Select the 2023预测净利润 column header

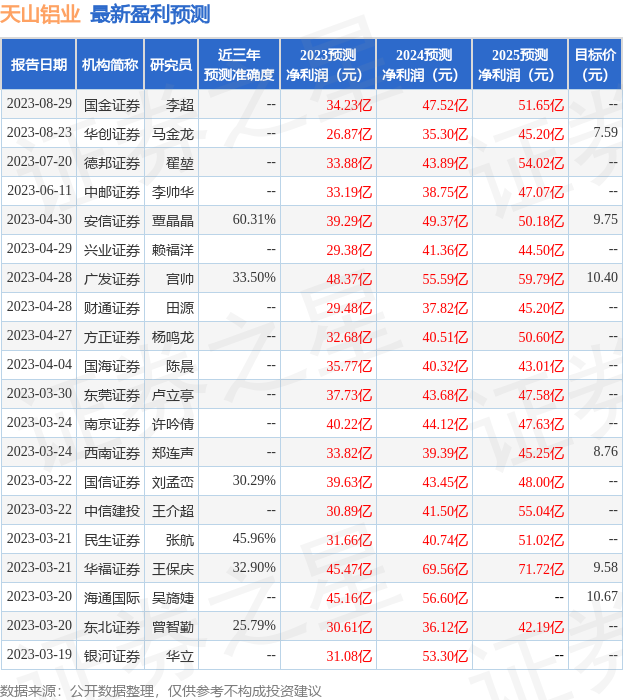point(328,64)
